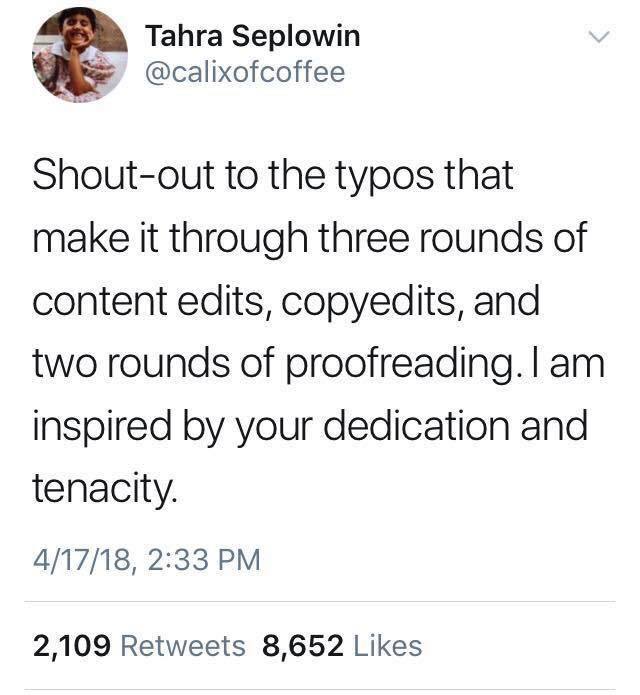Screen dimensions: 640x695
Task: Open the Retweets label list
Action: click(x=182, y=646)
